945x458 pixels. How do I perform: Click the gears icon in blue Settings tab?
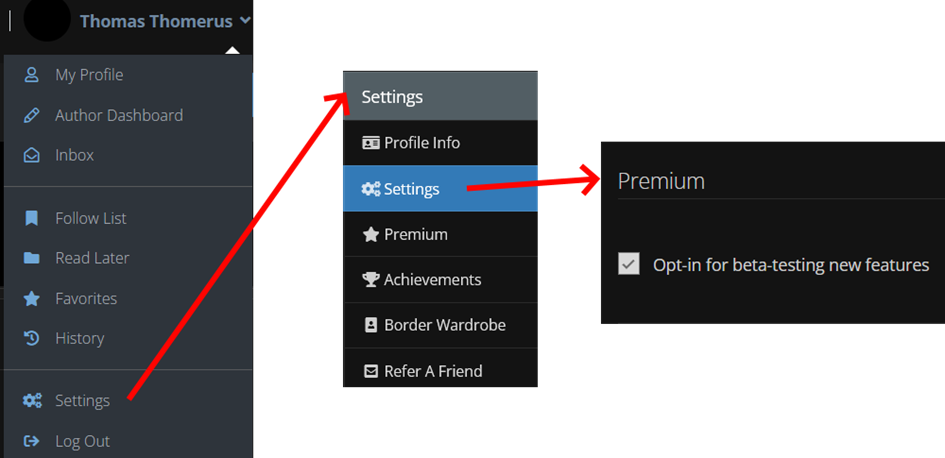pos(371,189)
